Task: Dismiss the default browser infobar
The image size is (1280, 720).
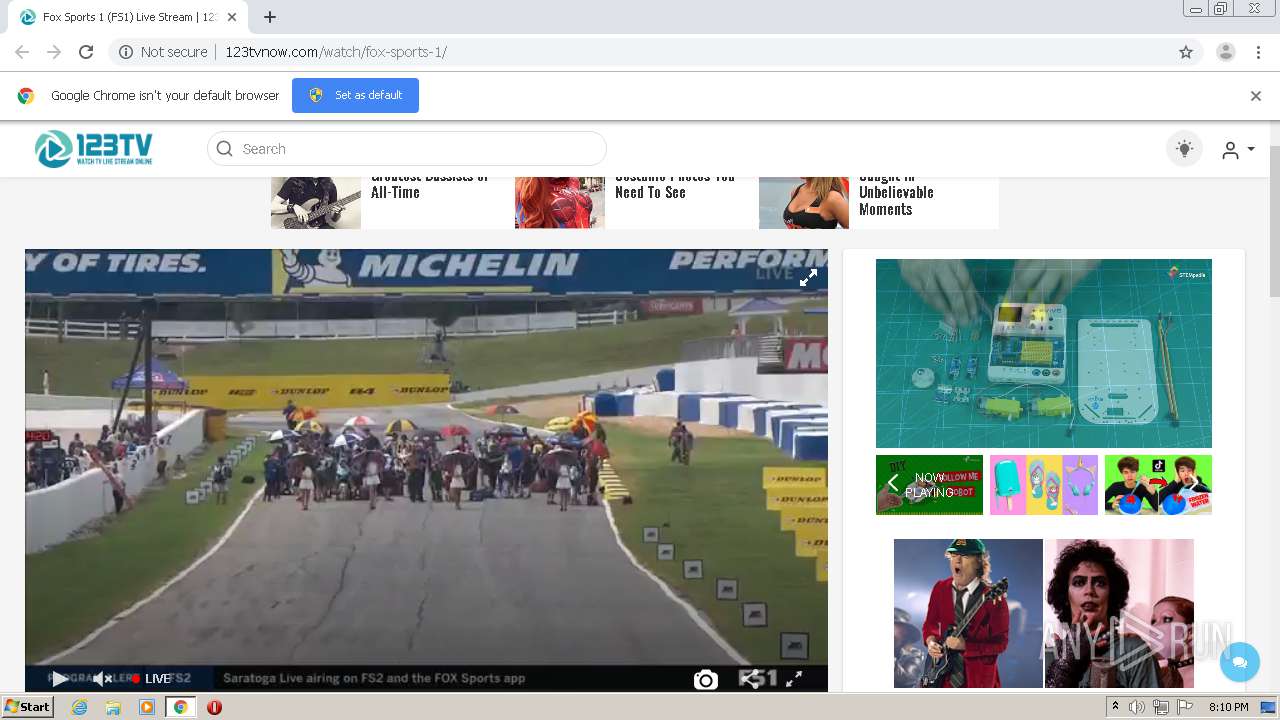Action: 1256,96
